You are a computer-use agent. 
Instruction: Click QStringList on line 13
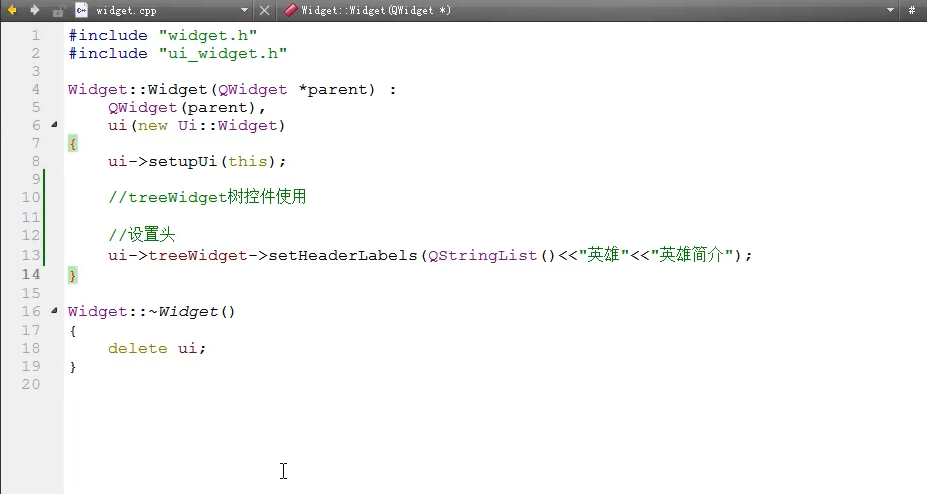pos(482,255)
